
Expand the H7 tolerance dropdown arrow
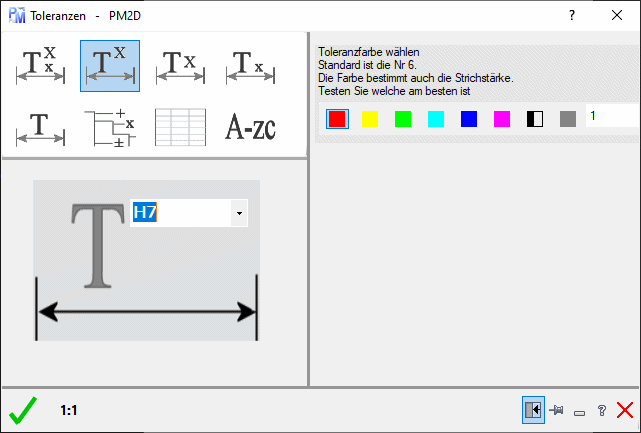(x=238, y=212)
